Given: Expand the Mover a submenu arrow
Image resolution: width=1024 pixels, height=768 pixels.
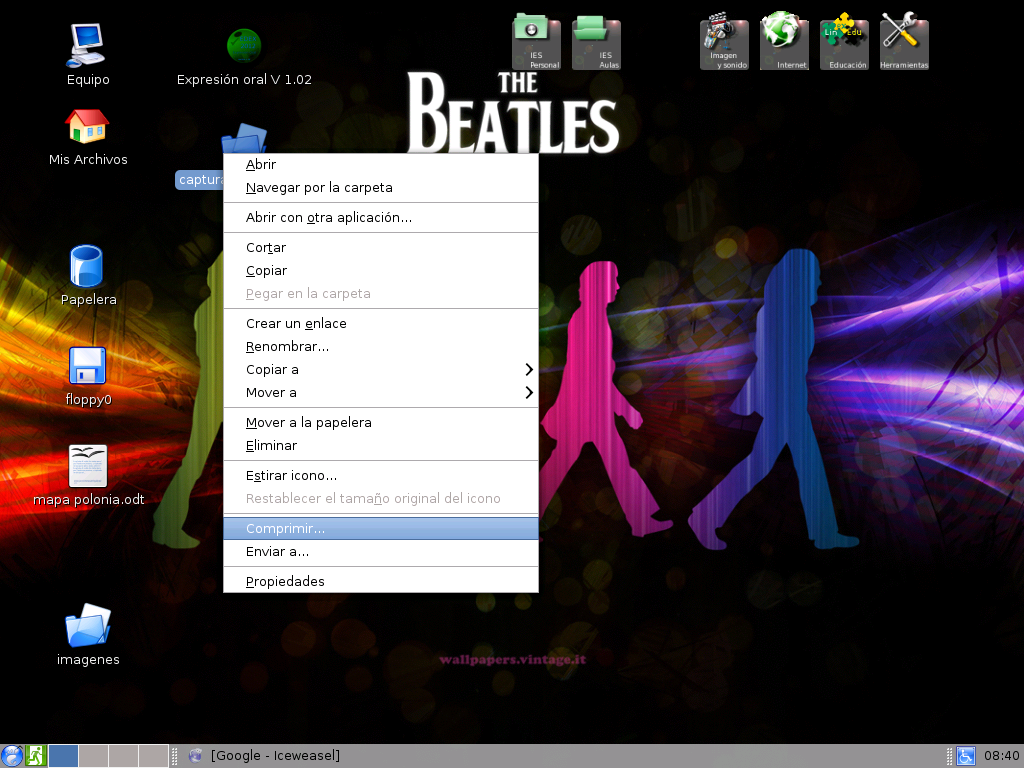Looking at the screenshot, I should click(x=529, y=392).
